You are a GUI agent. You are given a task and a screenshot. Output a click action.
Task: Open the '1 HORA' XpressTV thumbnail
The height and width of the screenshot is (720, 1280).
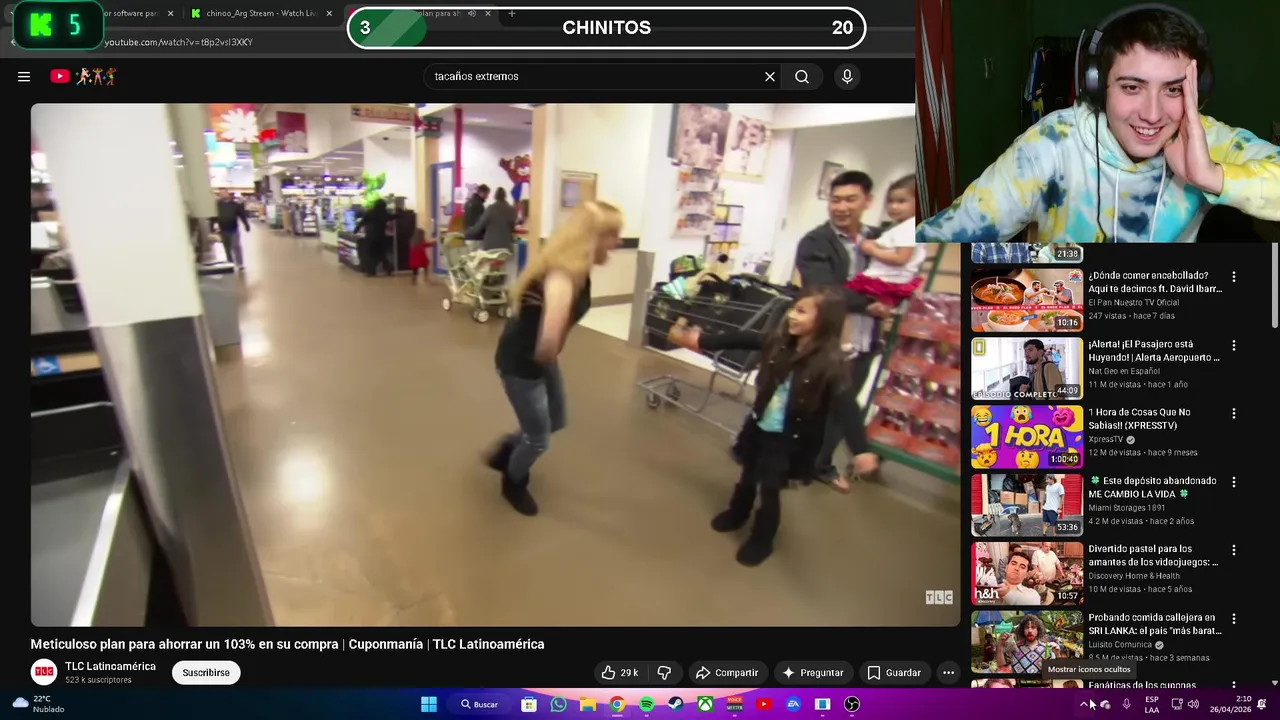pos(1027,436)
